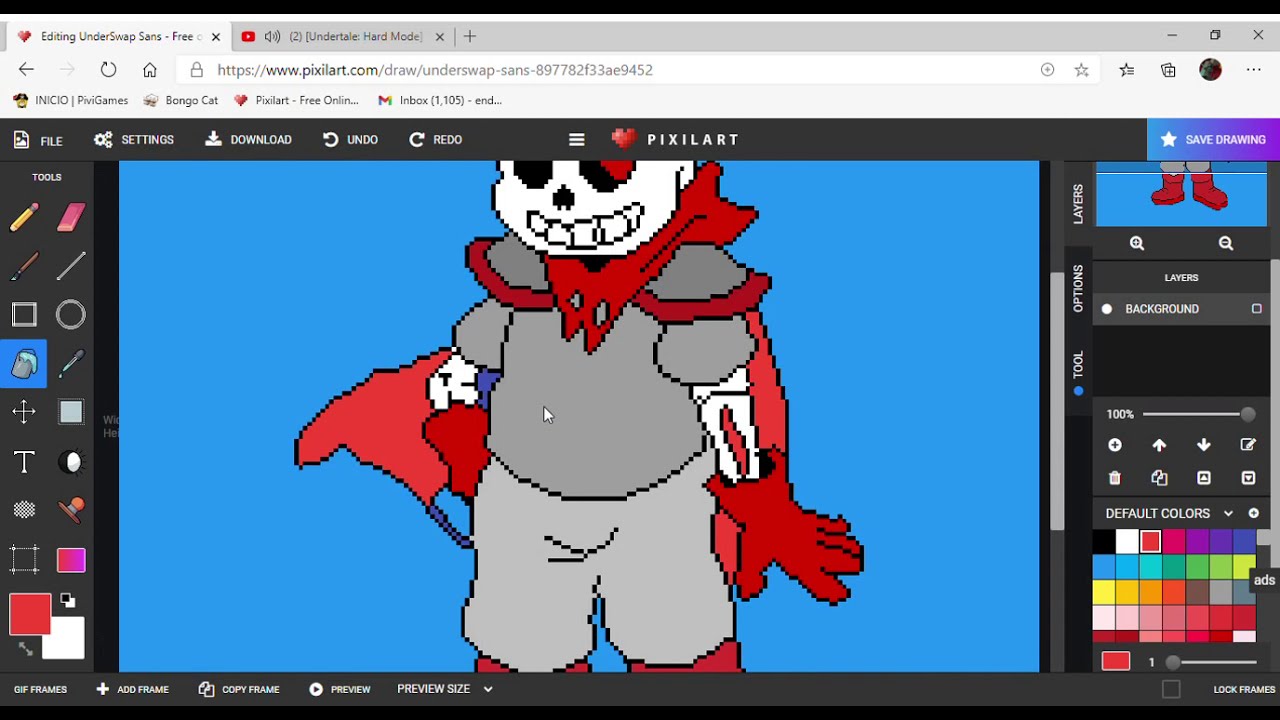Click the GIF FRAMES label

coord(40,689)
